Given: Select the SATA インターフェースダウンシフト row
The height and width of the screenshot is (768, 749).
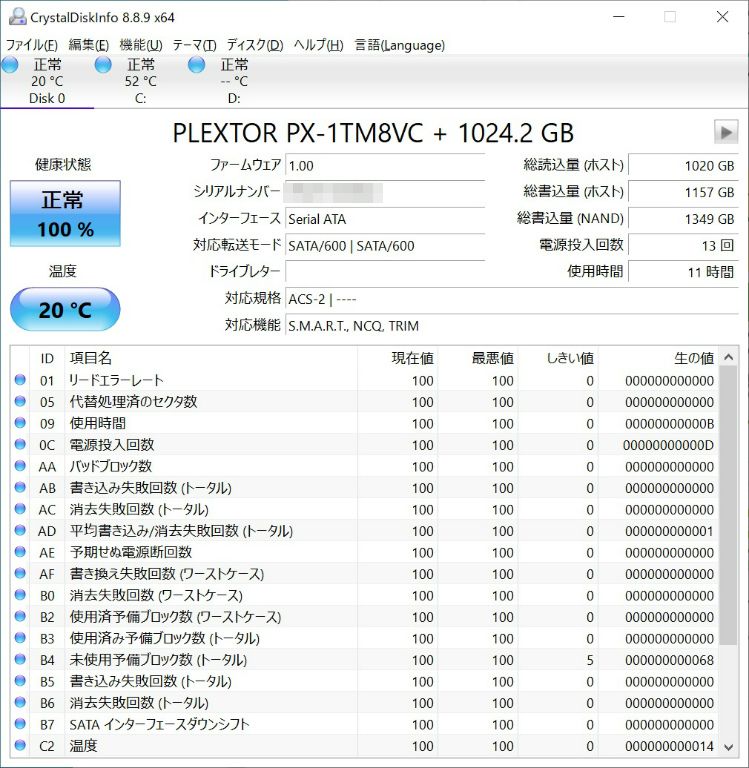Looking at the screenshot, I should click(x=364, y=724).
